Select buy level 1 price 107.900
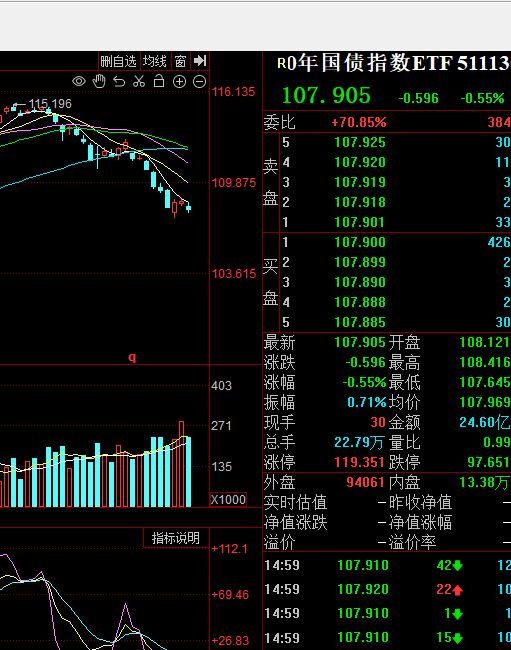Screen dimensions: 511x650 pyautogui.click(x=360, y=242)
